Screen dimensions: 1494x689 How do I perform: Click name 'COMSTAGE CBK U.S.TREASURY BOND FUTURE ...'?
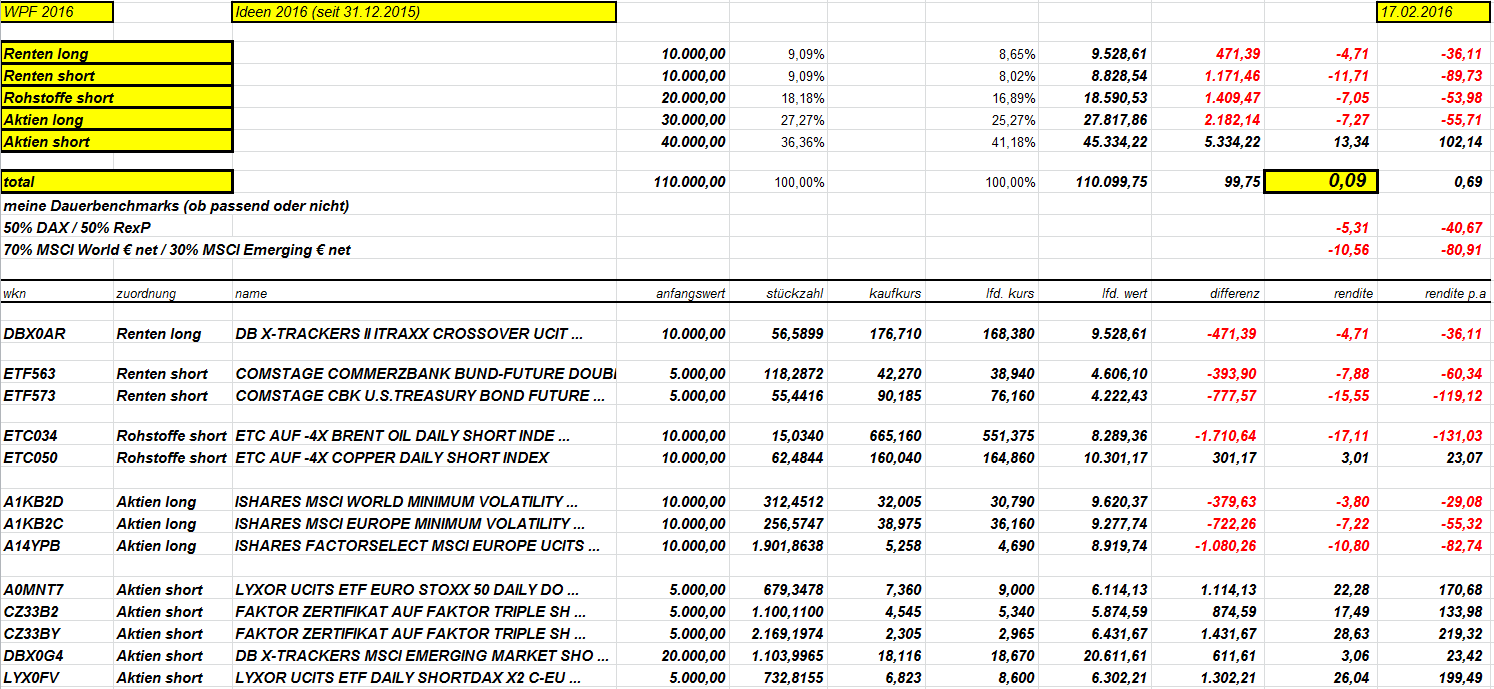point(421,396)
